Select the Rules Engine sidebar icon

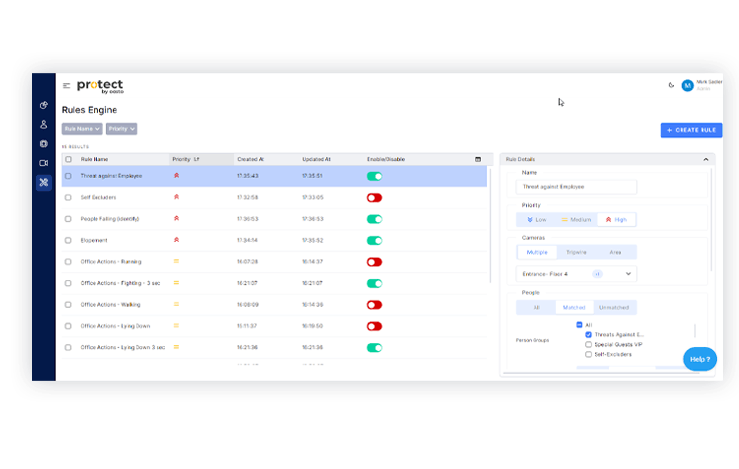43,182
